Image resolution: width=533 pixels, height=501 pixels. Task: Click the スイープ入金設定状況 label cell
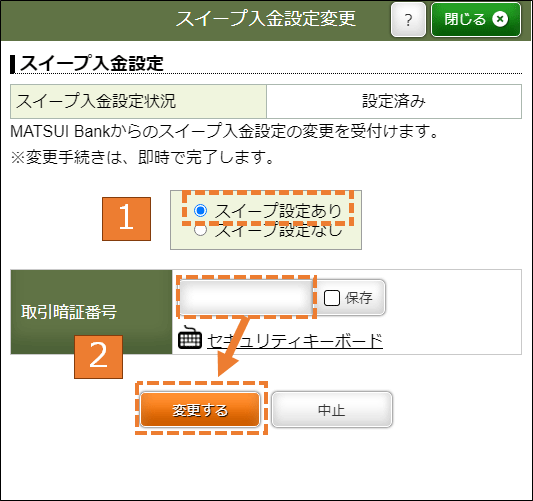(x=138, y=101)
